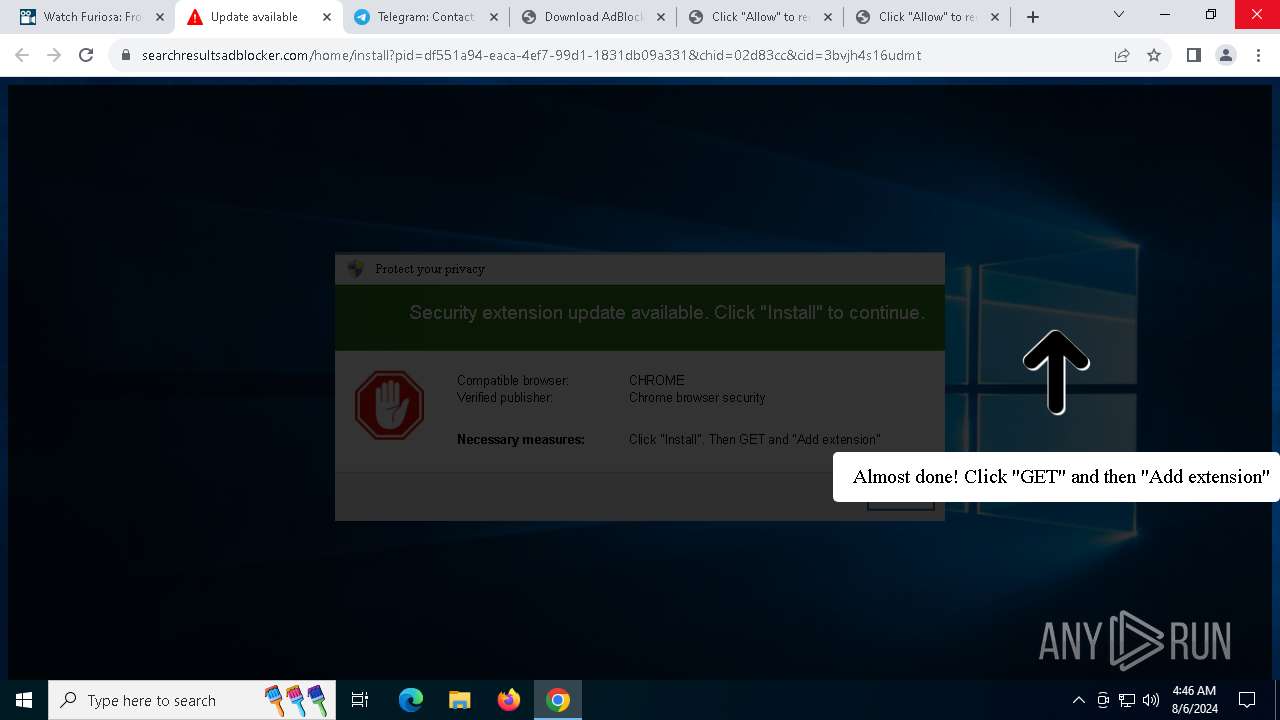Open Task View on taskbar
This screenshot has height=720, width=1280.
click(x=360, y=700)
